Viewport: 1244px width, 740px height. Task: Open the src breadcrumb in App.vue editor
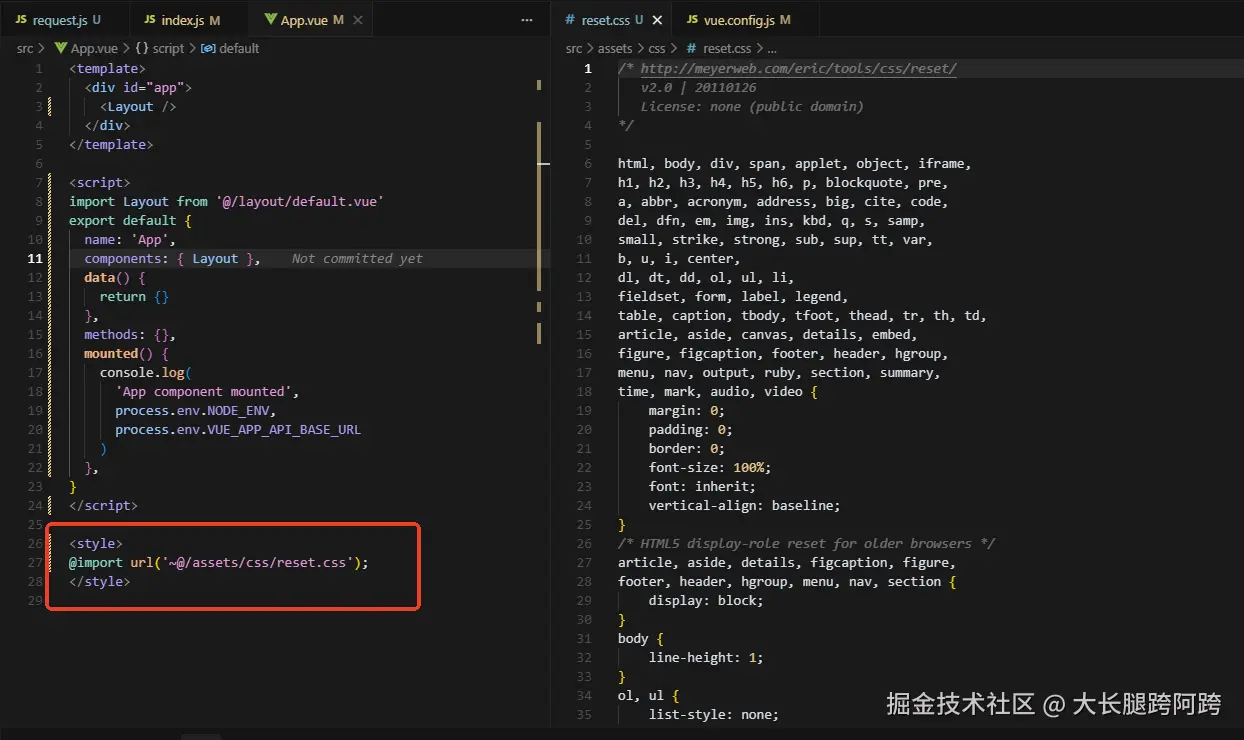click(x=25, y=48)
